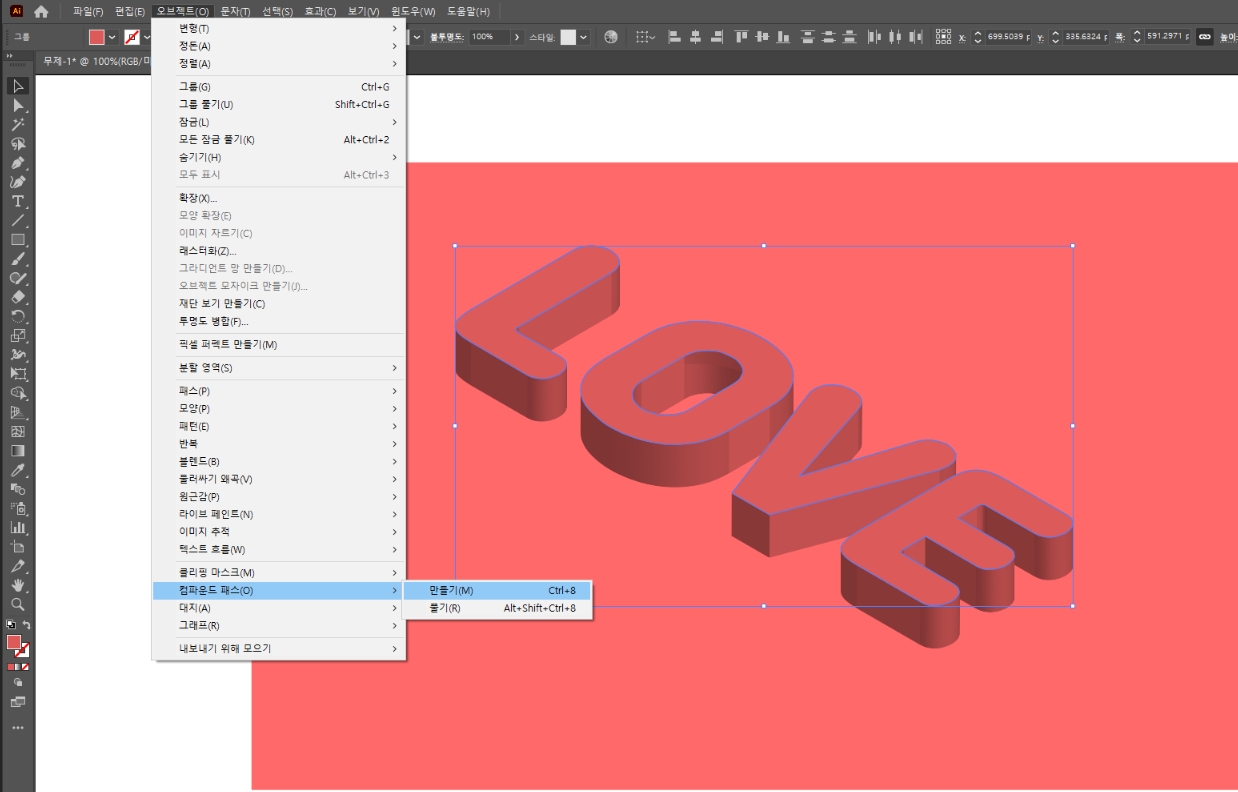Select the Magic Wand tool
The width and height of the screenshot is (1238, 792).
[18, 124]
